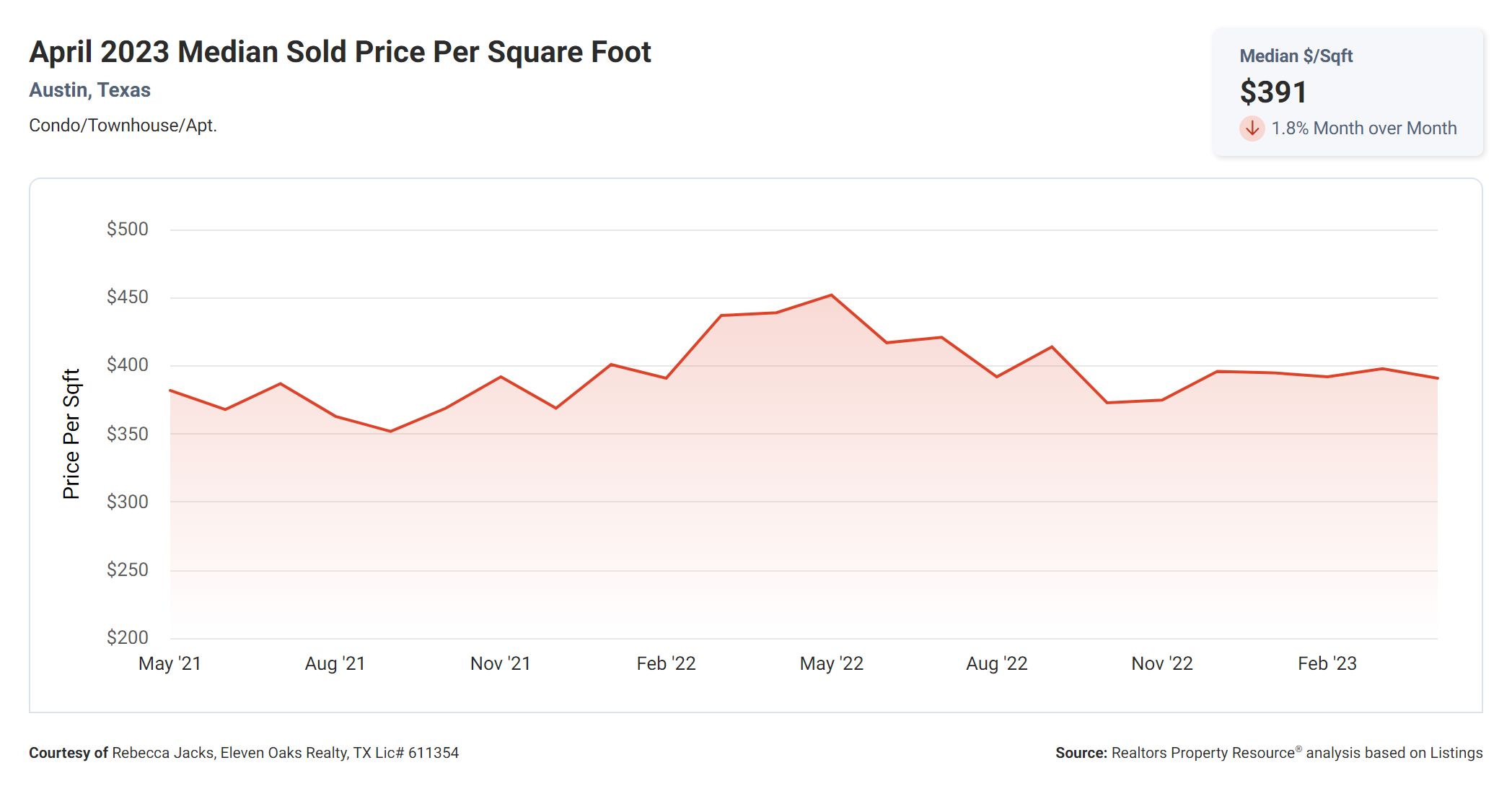
Task: Click the $500 y-axis label
Action: [x=127, y=230]
